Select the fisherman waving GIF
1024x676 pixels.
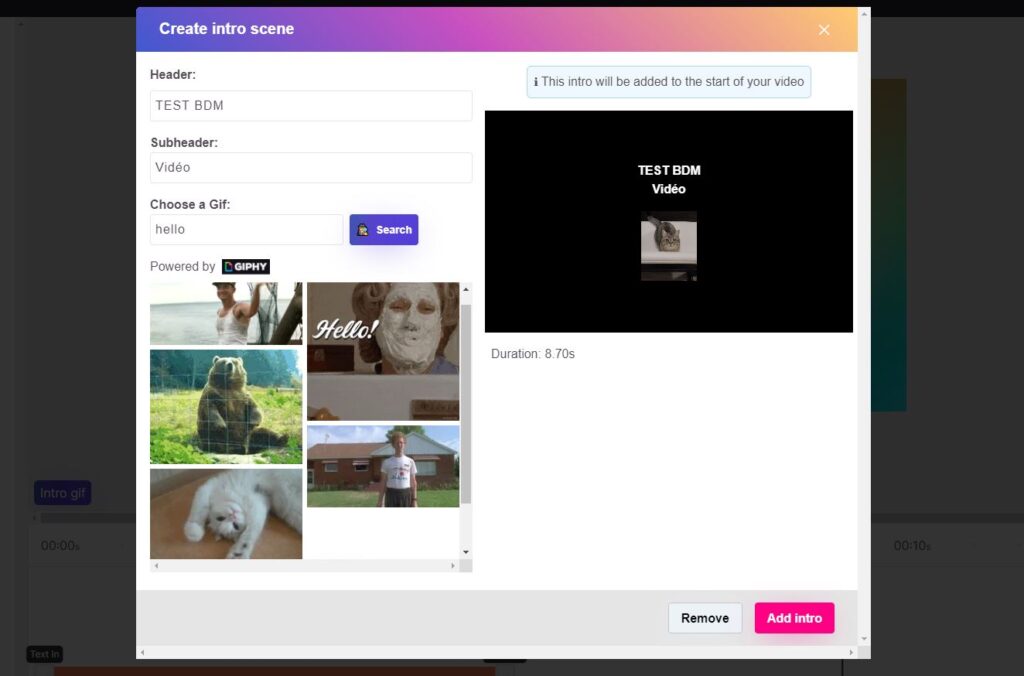click(x=226, y=313)
